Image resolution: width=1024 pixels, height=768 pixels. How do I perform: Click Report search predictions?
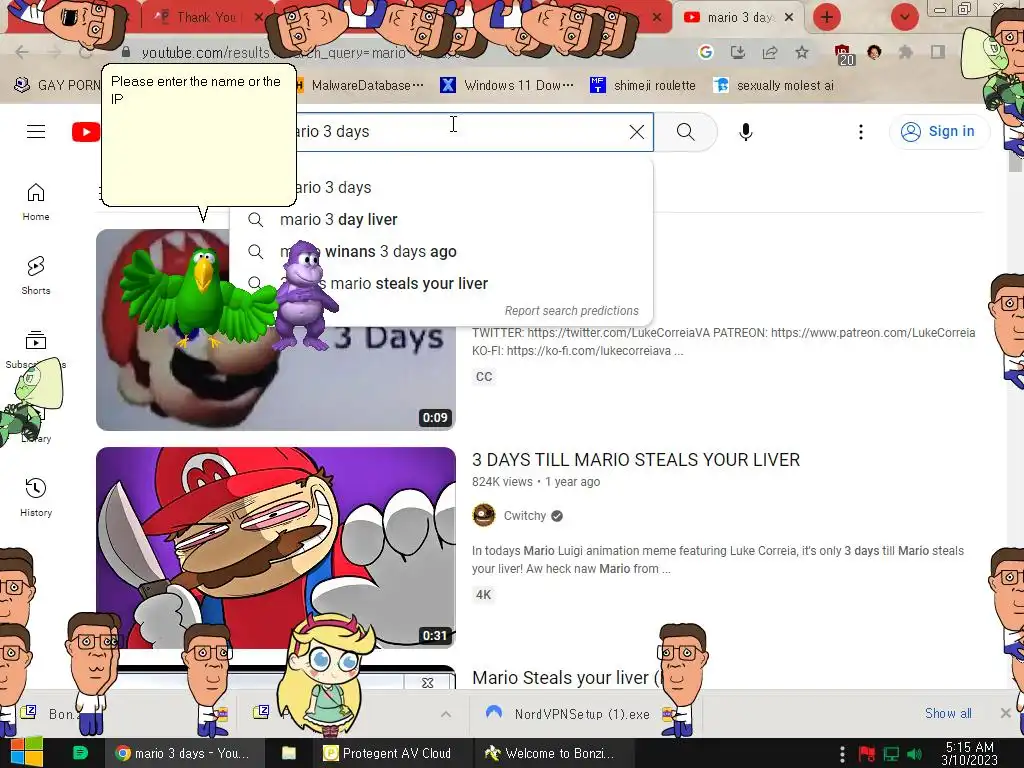pyautogui.click(x=571, y=311)
